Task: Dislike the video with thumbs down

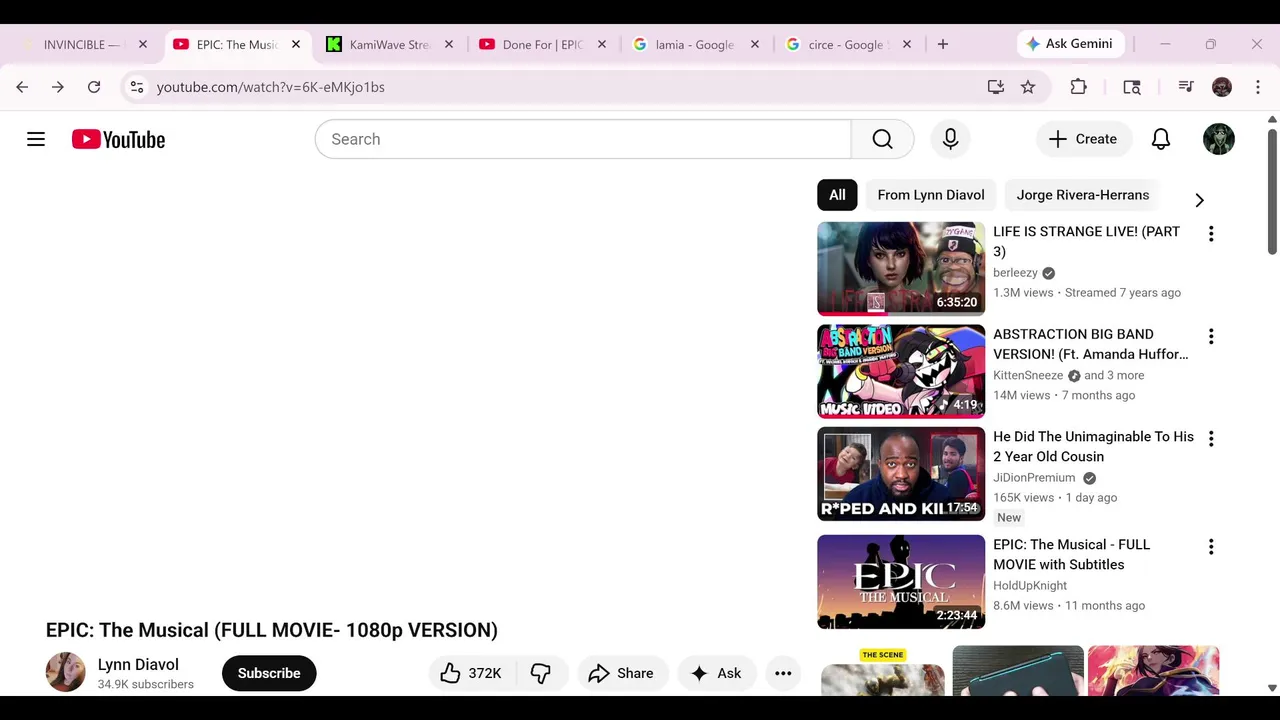Action: tap(541, 673)
